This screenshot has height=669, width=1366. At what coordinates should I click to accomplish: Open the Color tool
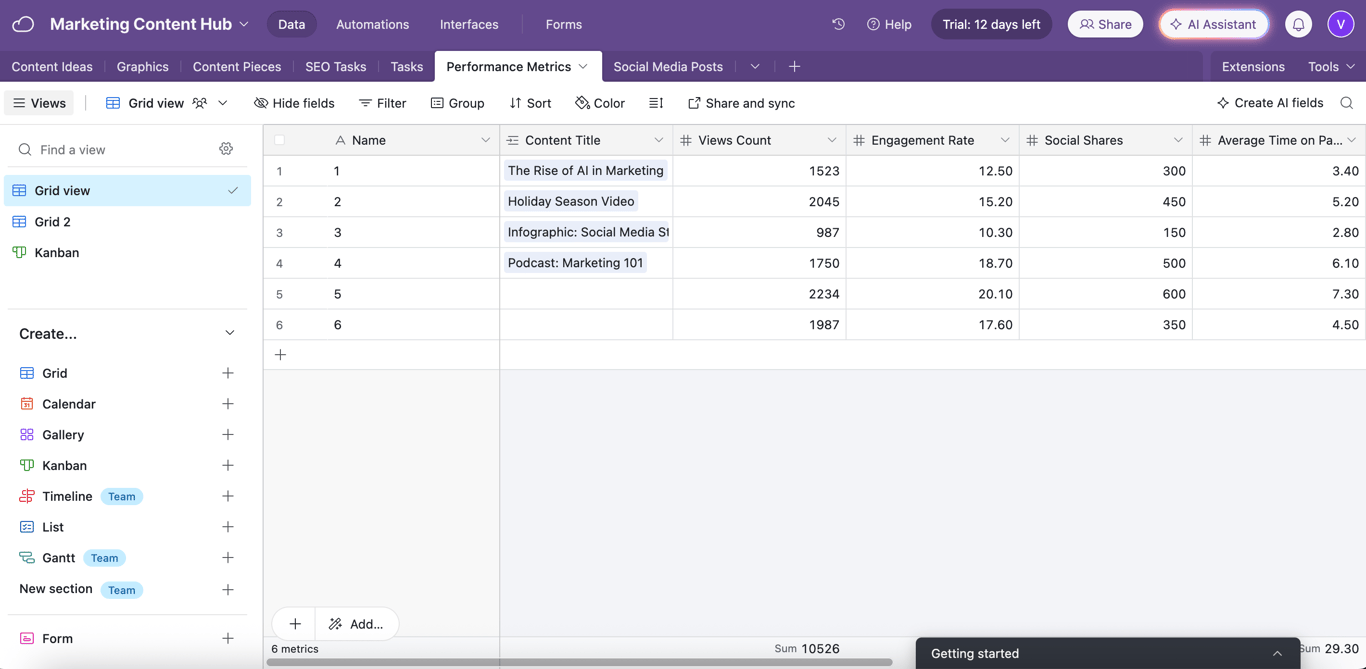pos(600,103)
